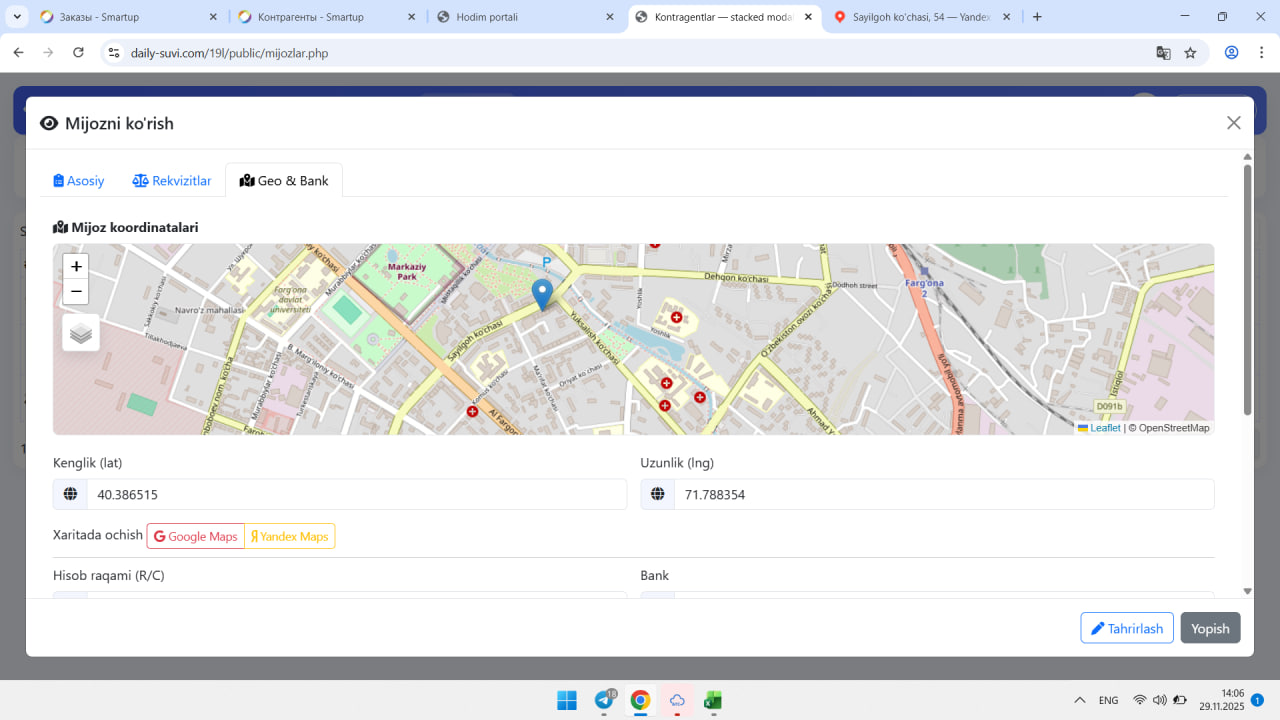
Task: Open the map layers control
Action: 81,333
